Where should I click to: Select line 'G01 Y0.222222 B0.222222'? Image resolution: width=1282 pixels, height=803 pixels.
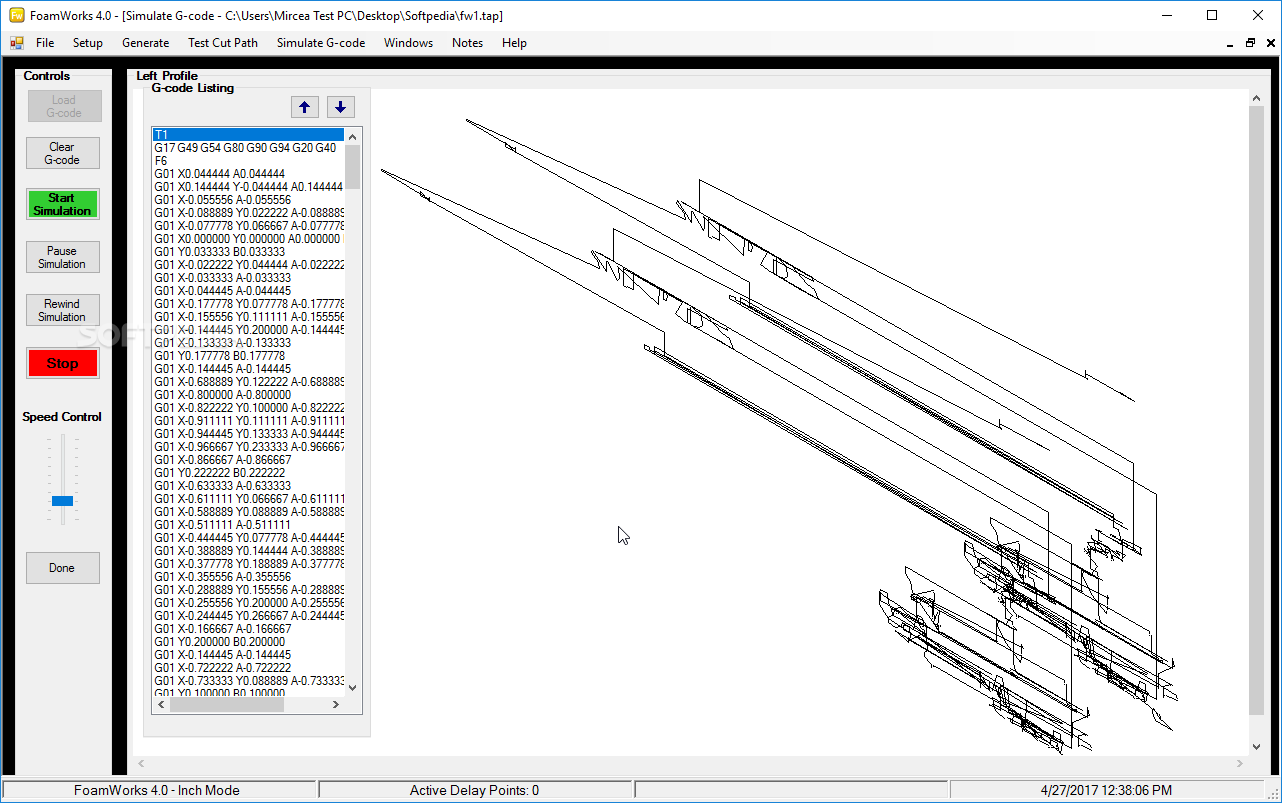pos(248,472)
